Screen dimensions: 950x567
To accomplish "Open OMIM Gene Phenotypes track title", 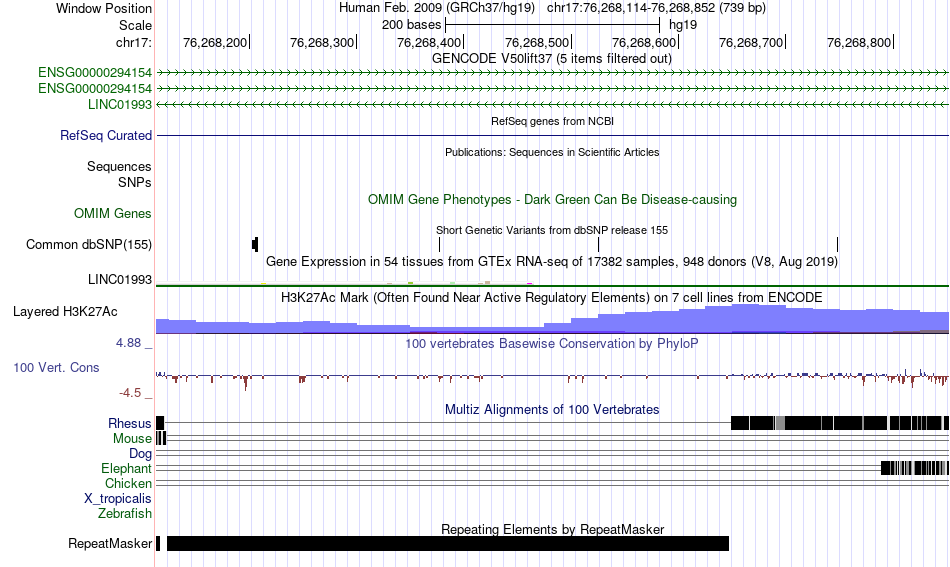I will click(x=552, y=199).
